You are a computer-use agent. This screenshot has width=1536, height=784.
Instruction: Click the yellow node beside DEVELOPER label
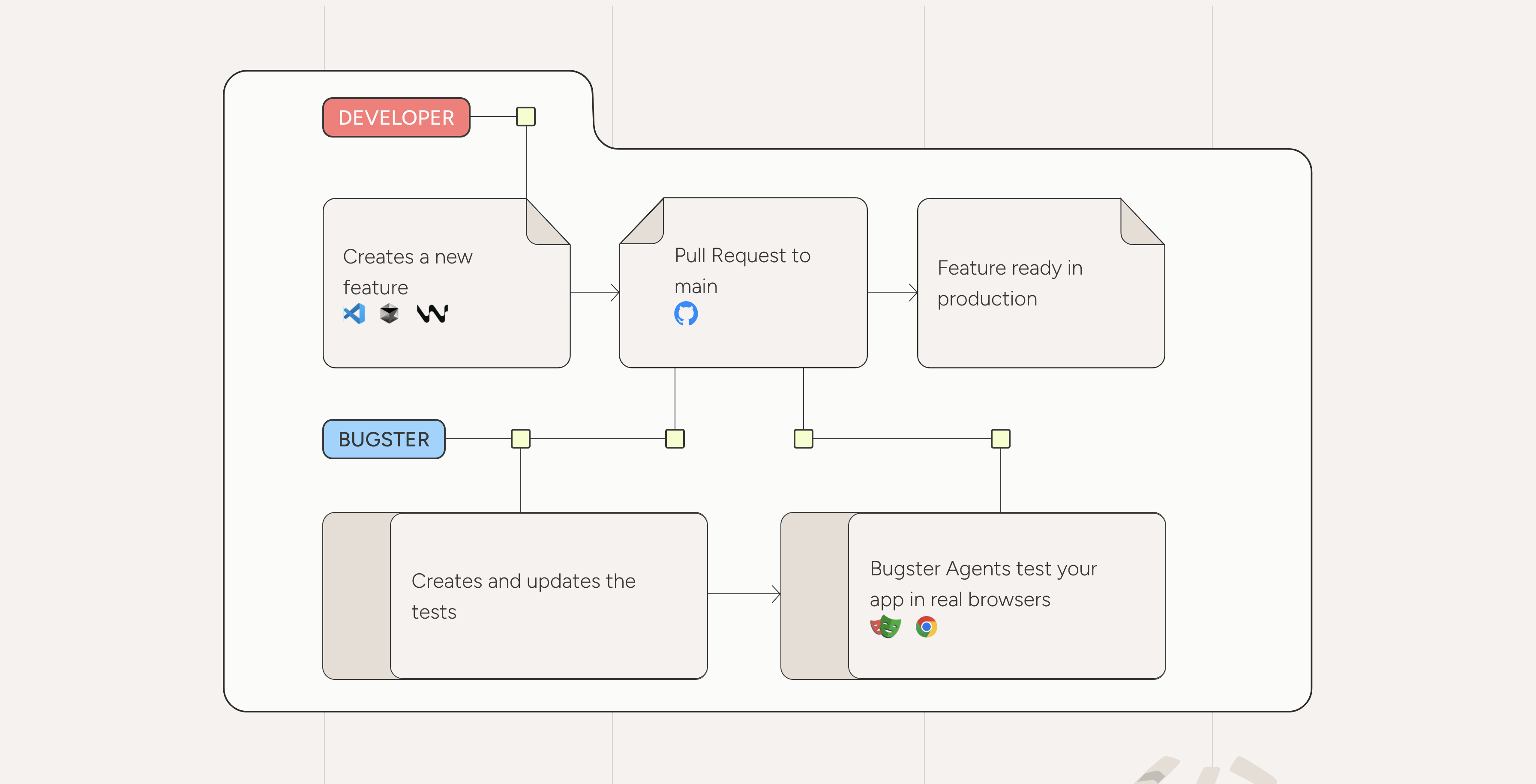click(526, 117)
